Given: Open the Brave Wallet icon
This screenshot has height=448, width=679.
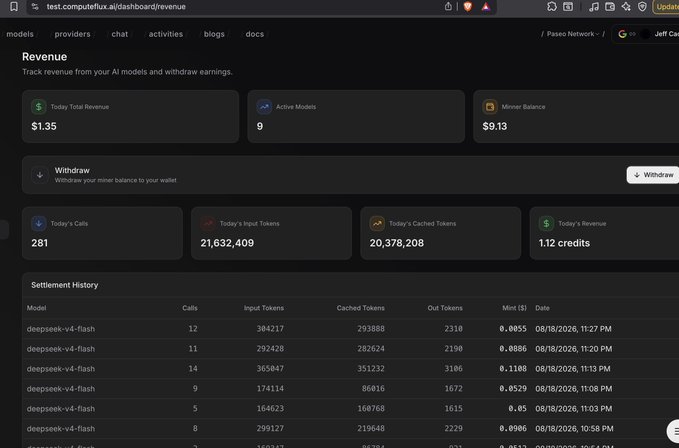Looking at the screenshot, I should 610,6.
